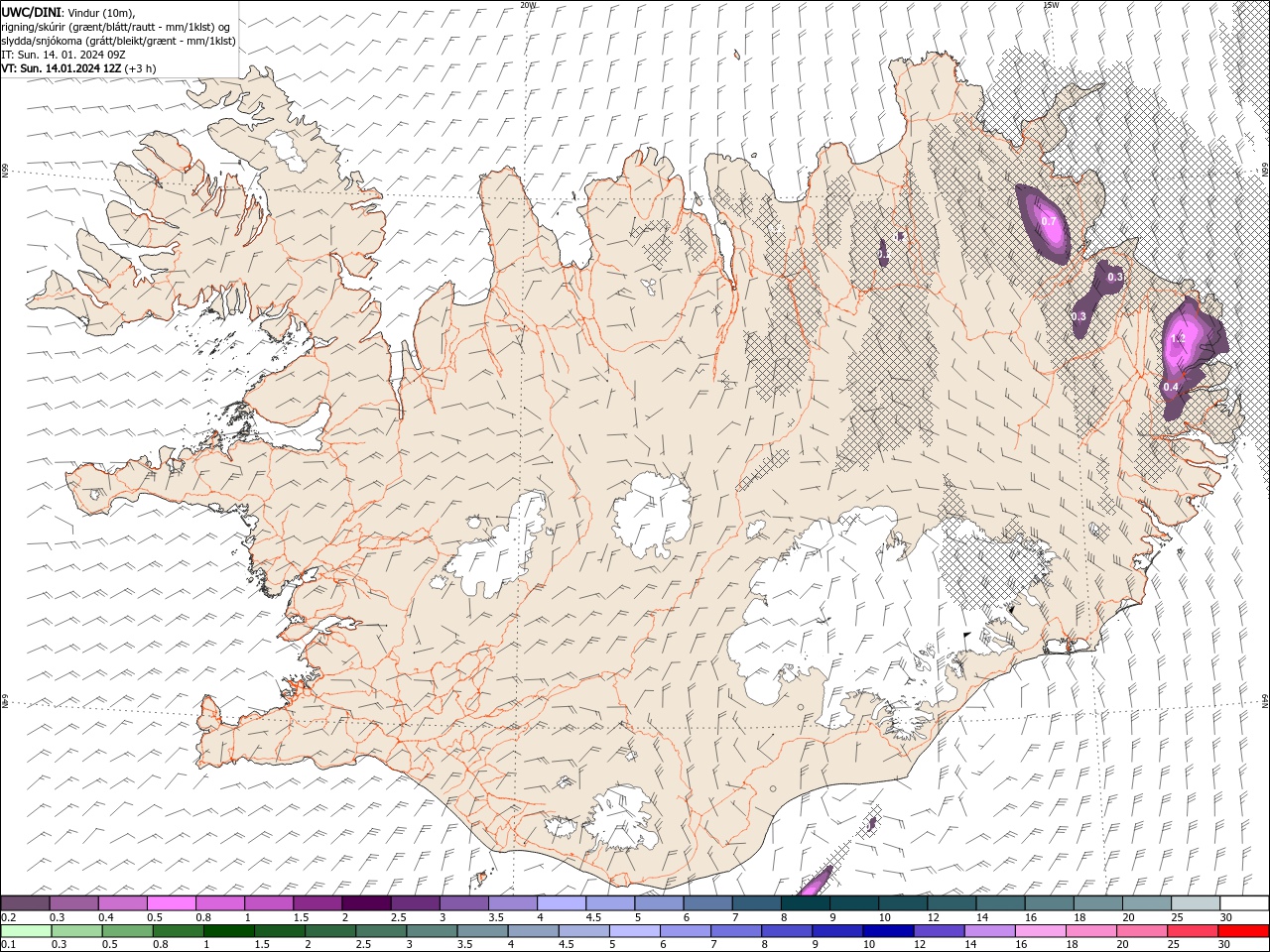The height and width of the screenshot is (952, 1270).
Task: Select palest green 0.1 swatch in lower legend
Action: (26, 931)
